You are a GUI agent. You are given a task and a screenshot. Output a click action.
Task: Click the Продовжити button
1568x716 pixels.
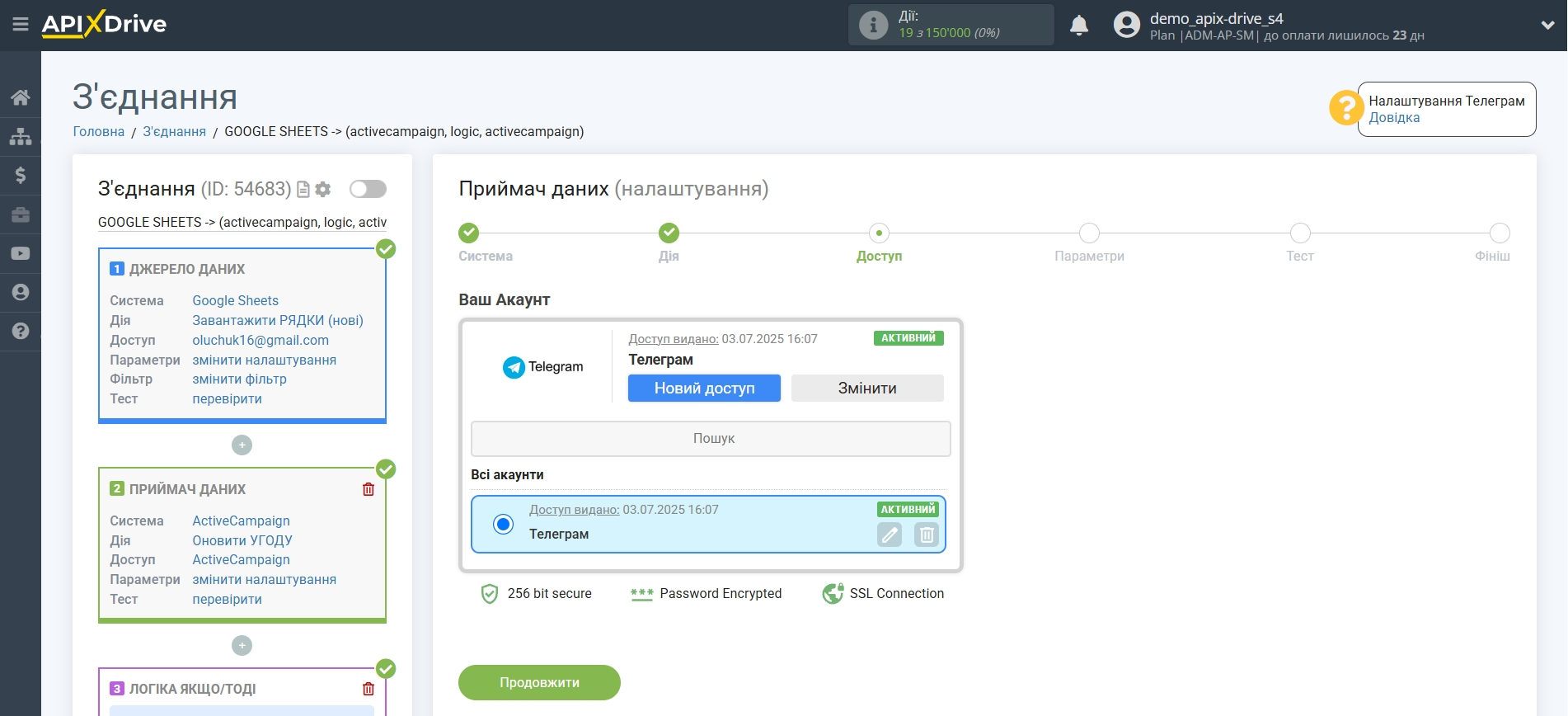pyautogui.click(x=539, y=683)
